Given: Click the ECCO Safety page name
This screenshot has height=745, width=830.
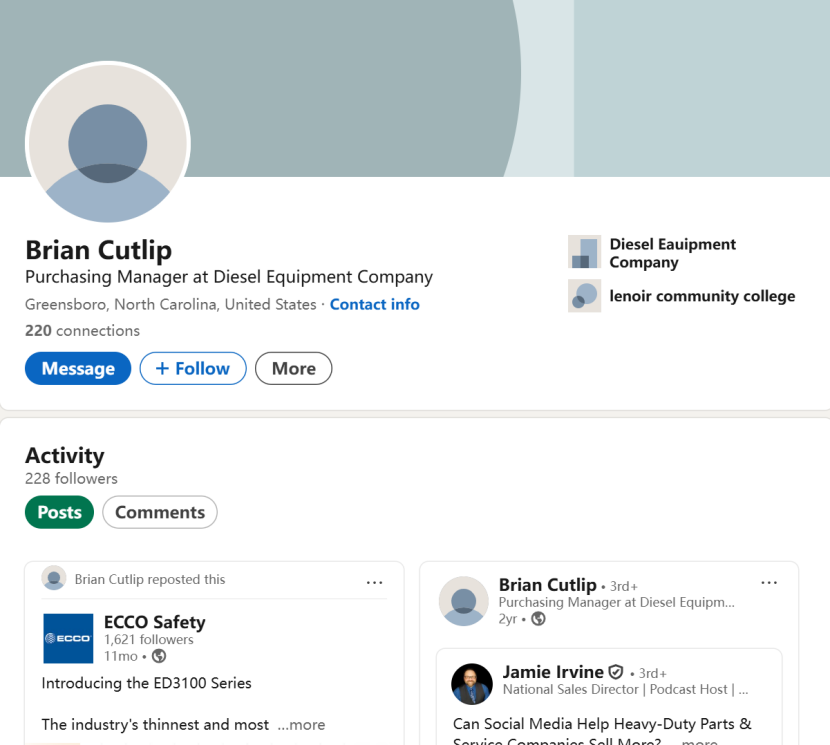Looking at the screenshot, I should pyautogui.click(x=154, y=622).
